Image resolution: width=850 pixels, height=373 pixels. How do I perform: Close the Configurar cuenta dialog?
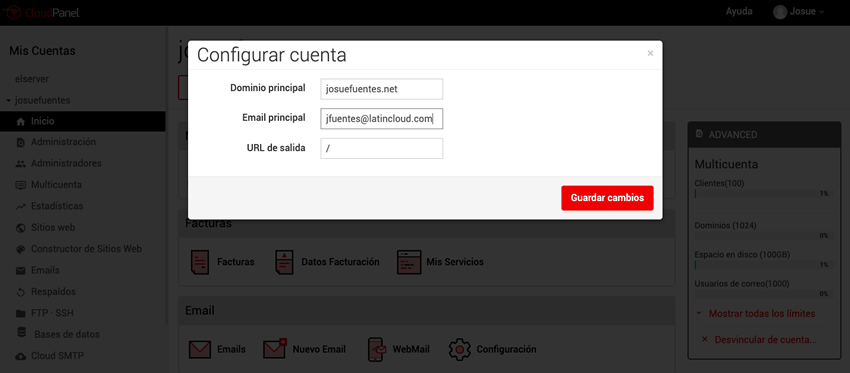click(650, 53)
